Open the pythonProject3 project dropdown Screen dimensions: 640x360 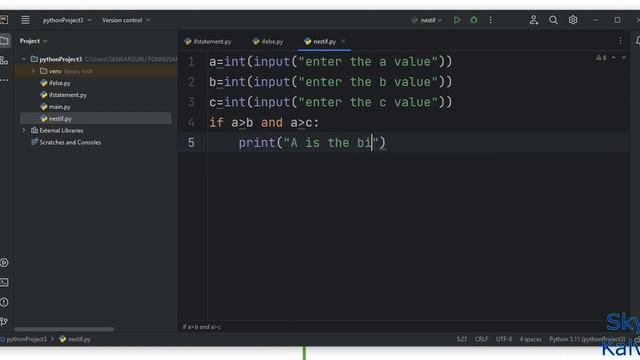(x=67, y=20)
